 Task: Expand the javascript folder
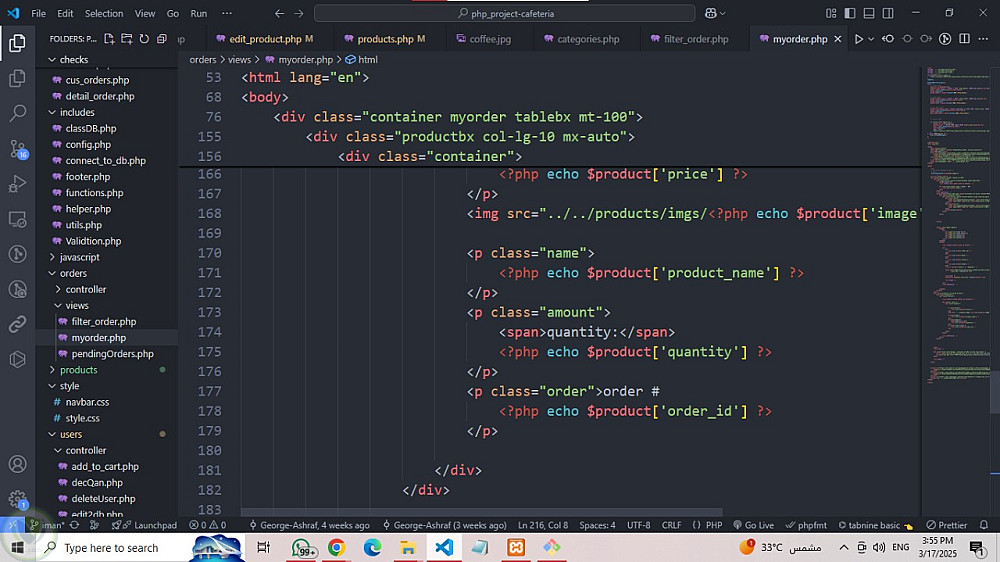[80, 257]
